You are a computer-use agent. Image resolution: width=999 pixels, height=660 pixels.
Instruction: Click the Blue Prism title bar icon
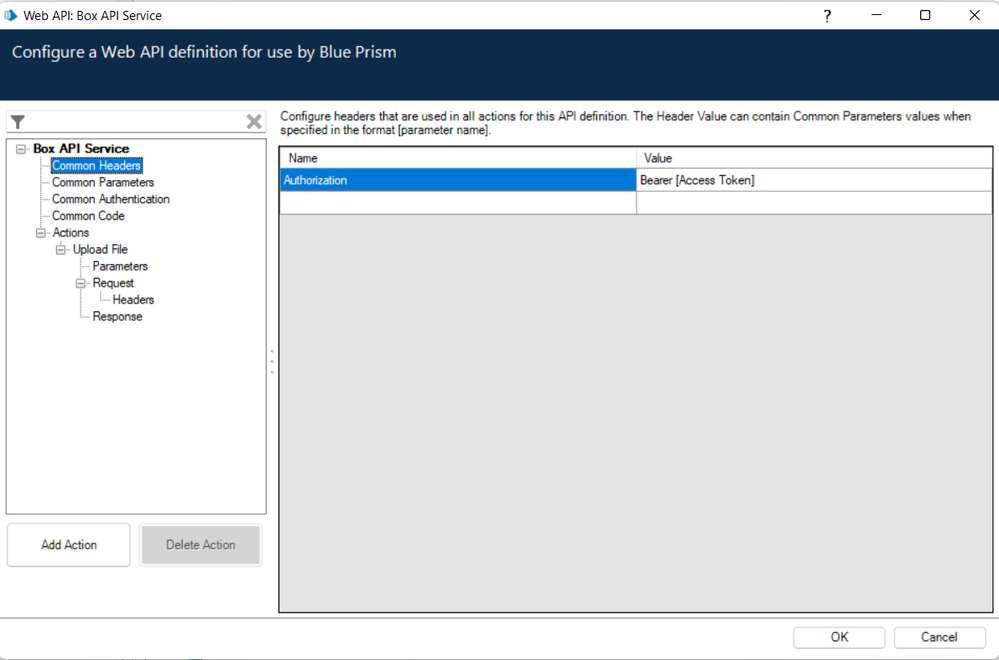[11, 15]
